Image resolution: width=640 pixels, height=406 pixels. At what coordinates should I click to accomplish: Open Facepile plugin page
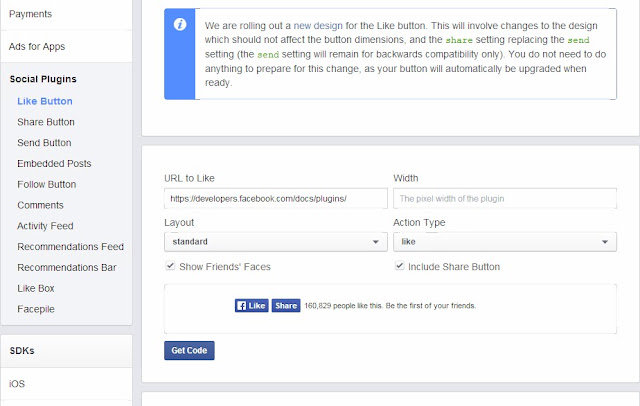pos(36,309)
